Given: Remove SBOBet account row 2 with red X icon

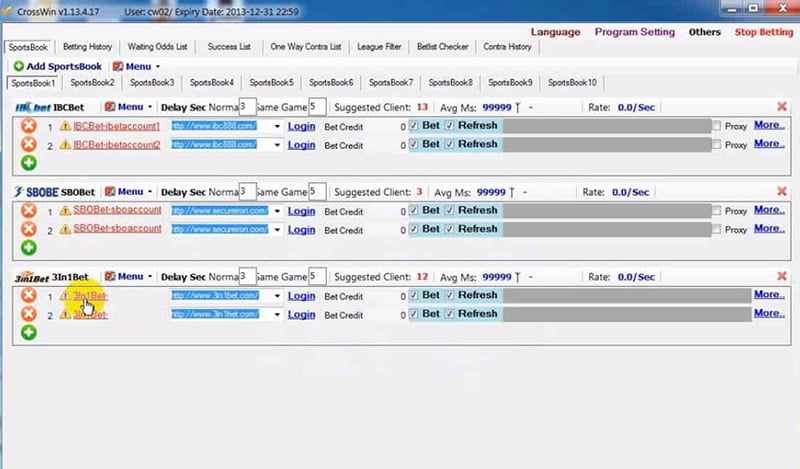Looking at the screenshot, I should click(x=29, y=229).
